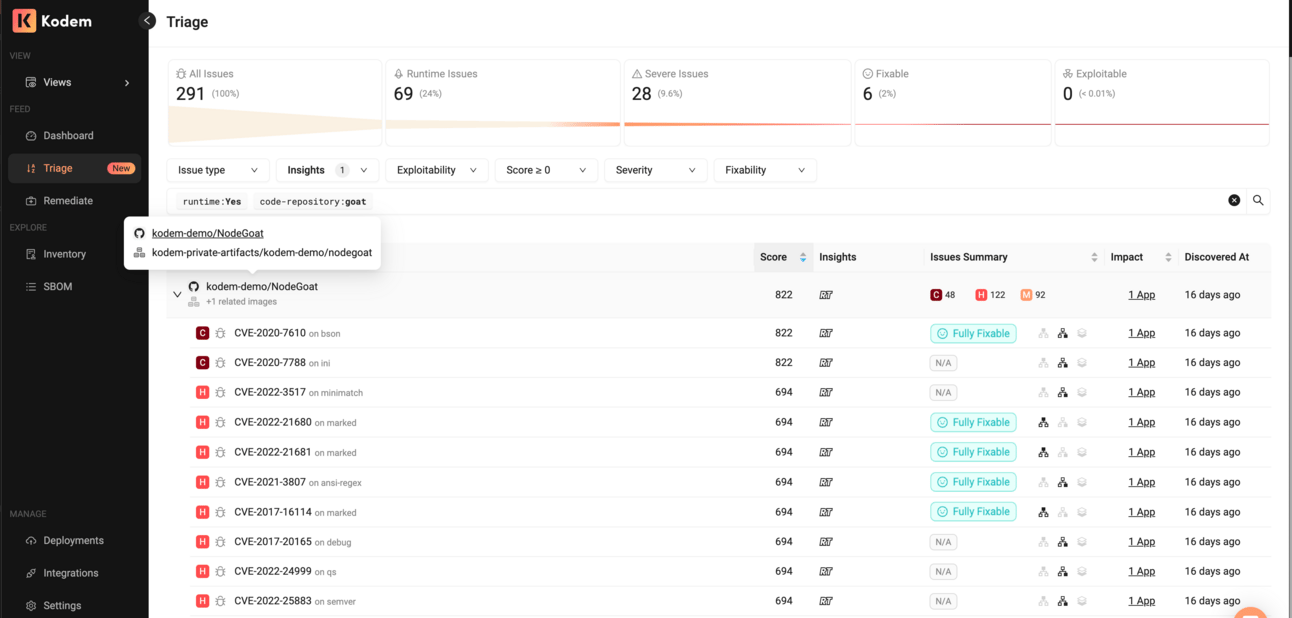This screenshot has width=1292, height=618.
Task: Open the 1 App impact link on CVE-2020-7610
Action: click(x=1141, y=332)
